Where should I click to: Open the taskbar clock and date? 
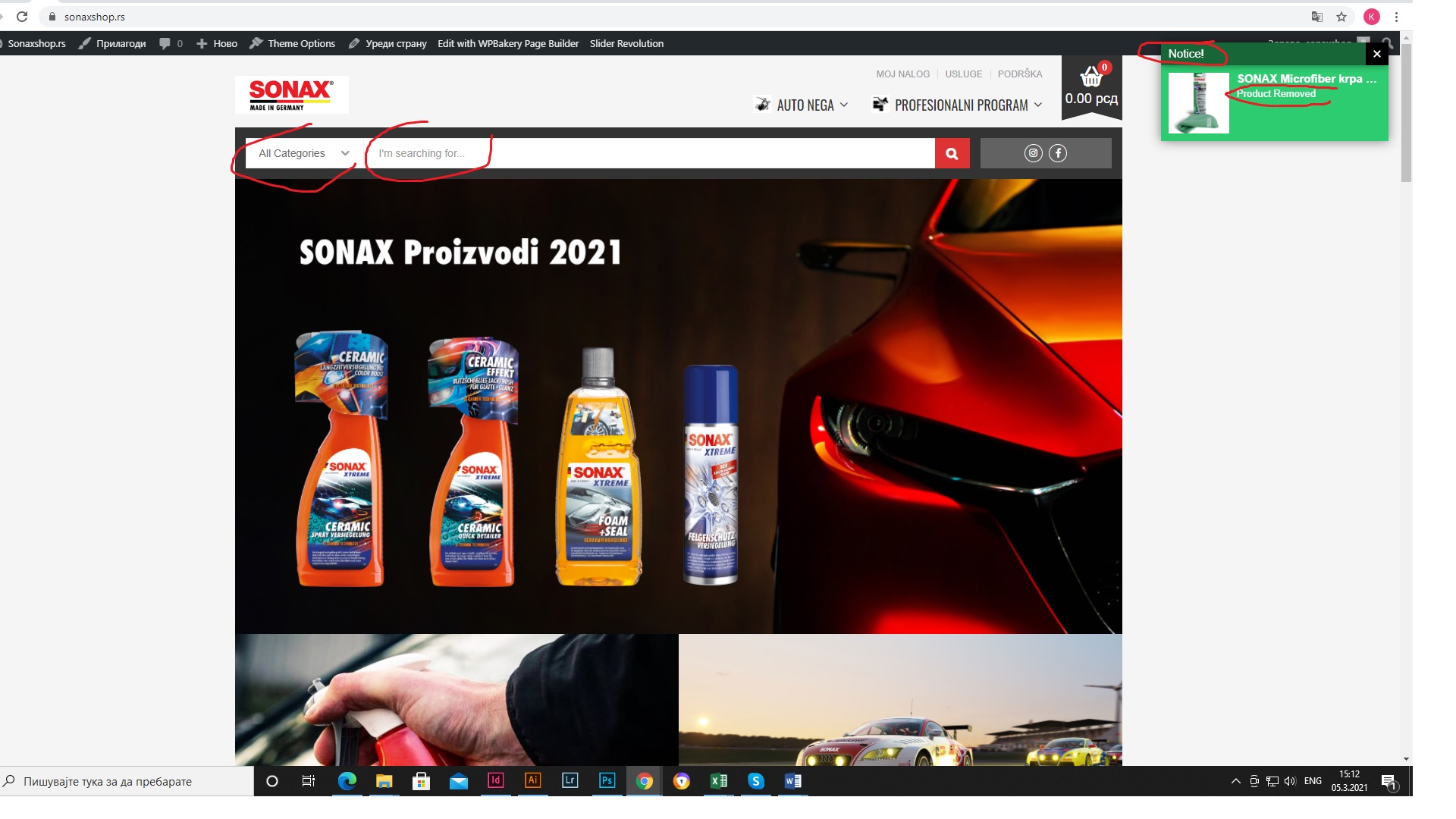(1349, 781)
